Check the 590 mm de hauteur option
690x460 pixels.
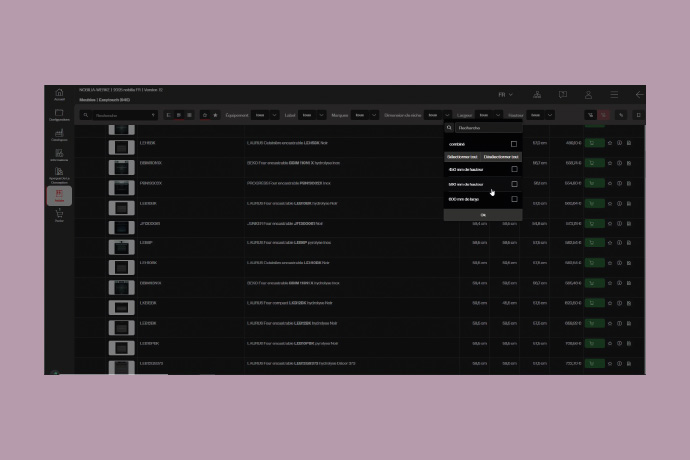[514, 184]
